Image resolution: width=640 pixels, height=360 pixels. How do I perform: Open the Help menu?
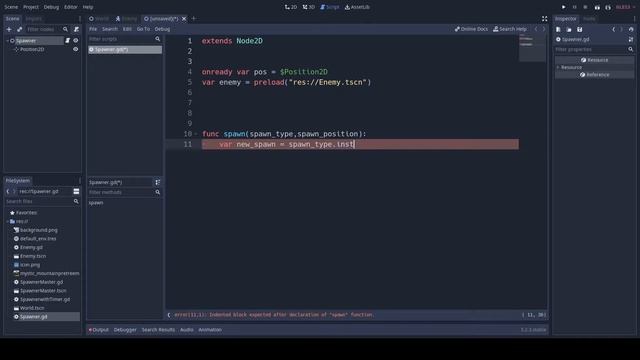pyautogui.click(x=88, y=7)
